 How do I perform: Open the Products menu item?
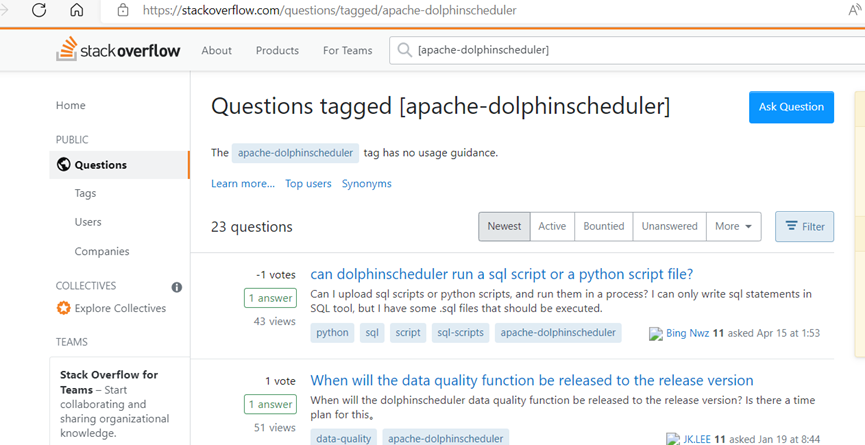[x=277, y=50]
